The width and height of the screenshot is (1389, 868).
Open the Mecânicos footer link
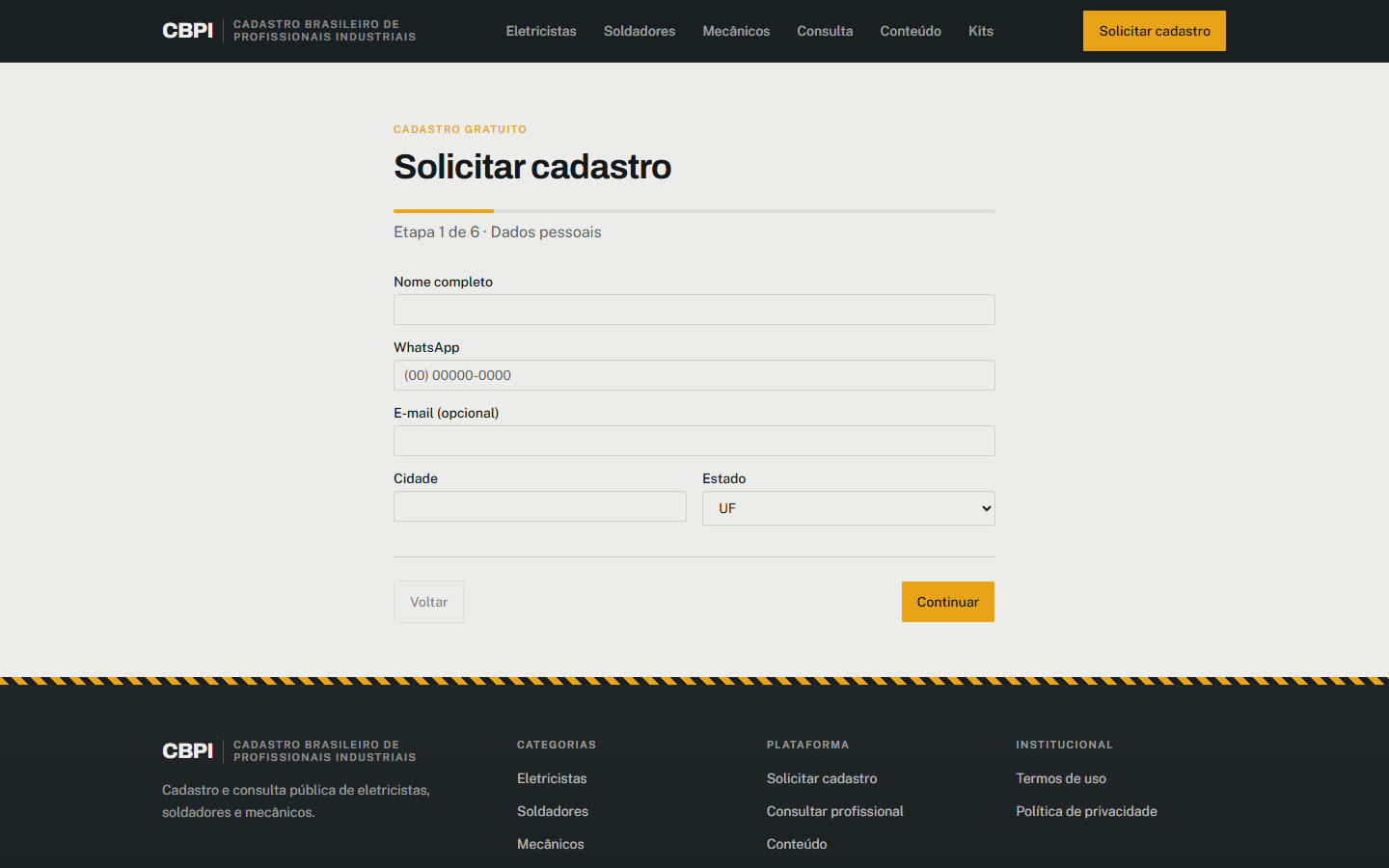551,844
